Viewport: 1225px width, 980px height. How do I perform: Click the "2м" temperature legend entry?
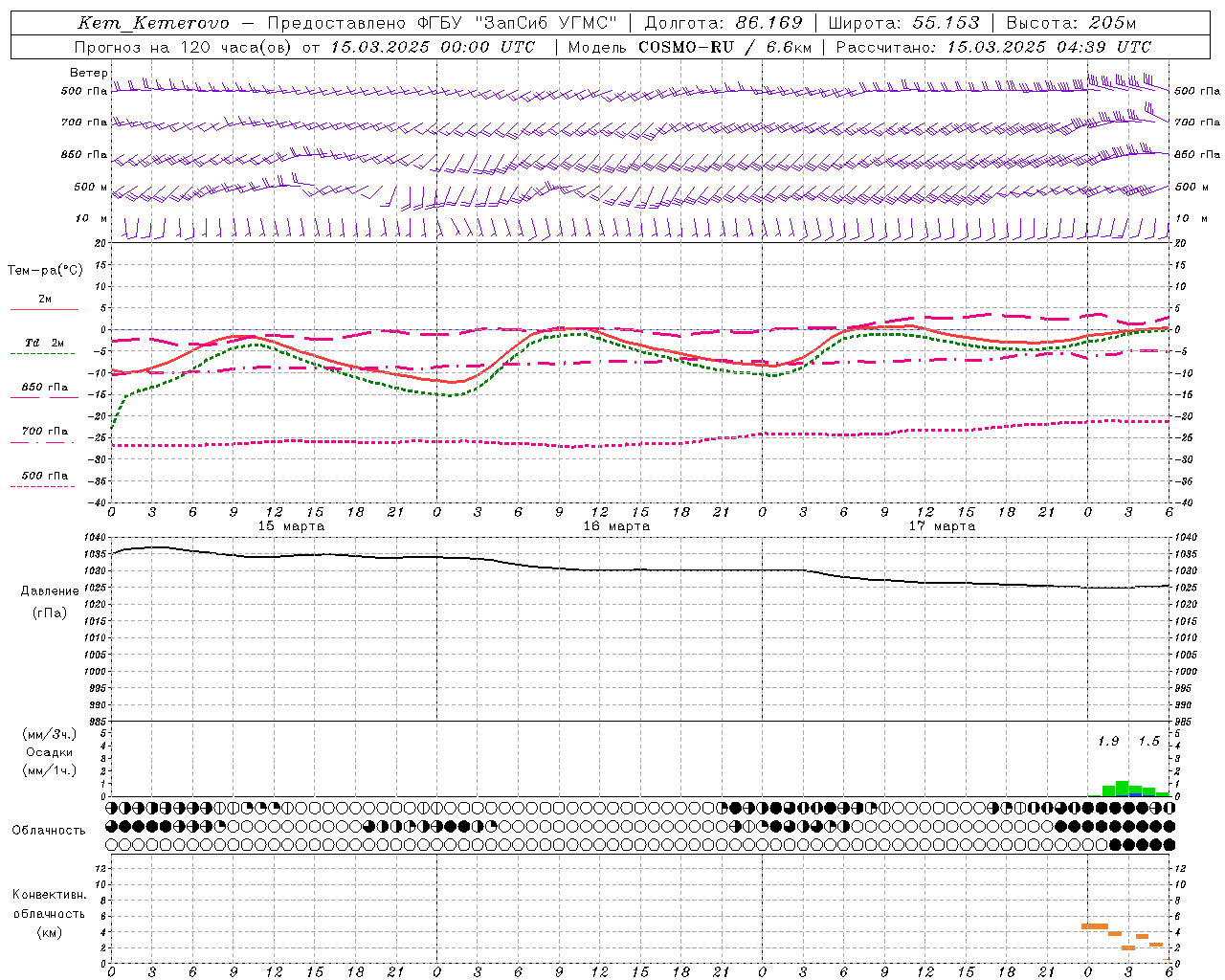45,299
